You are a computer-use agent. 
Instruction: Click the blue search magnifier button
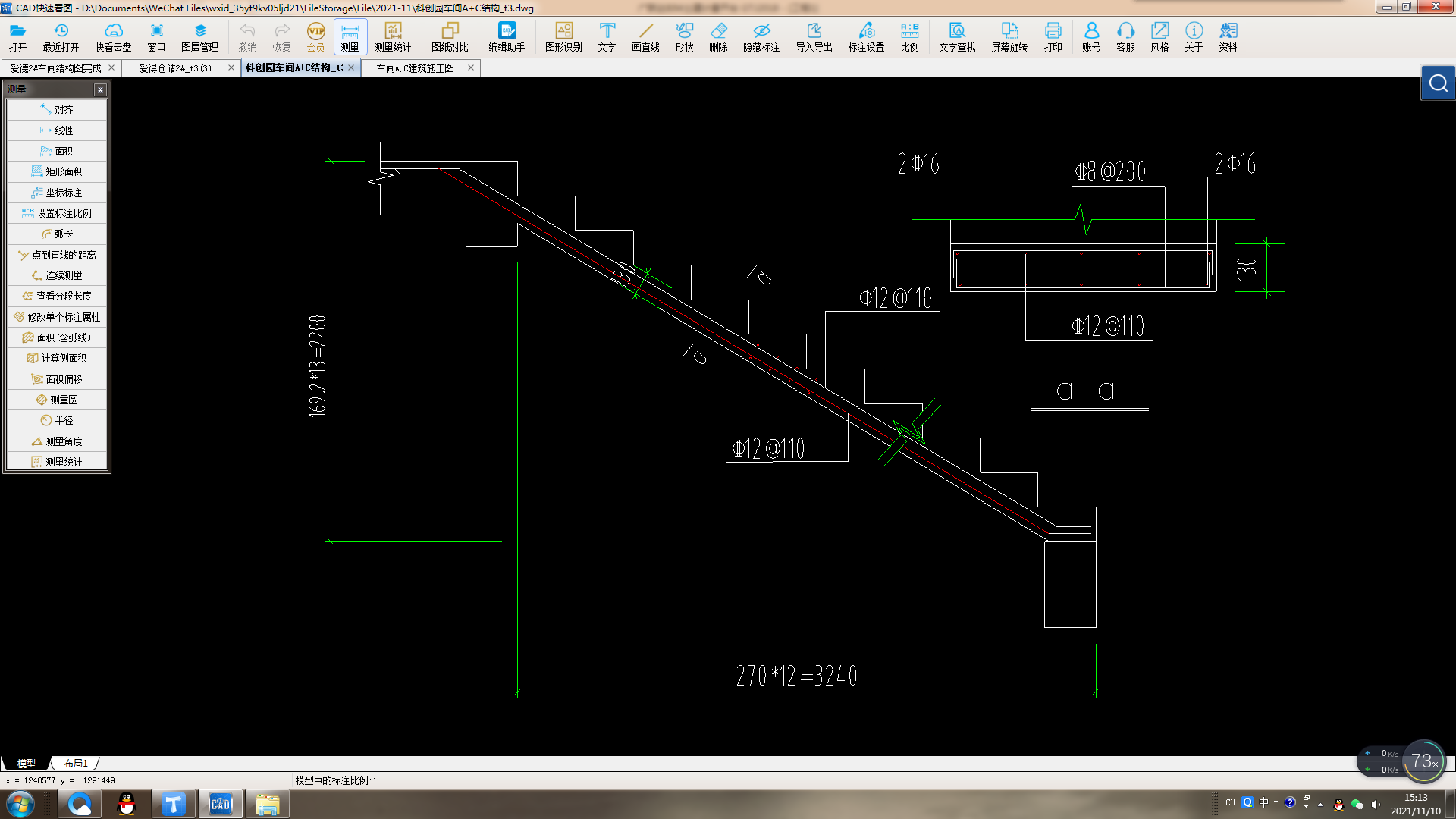pyautogui.click(x=1438, y=83)
